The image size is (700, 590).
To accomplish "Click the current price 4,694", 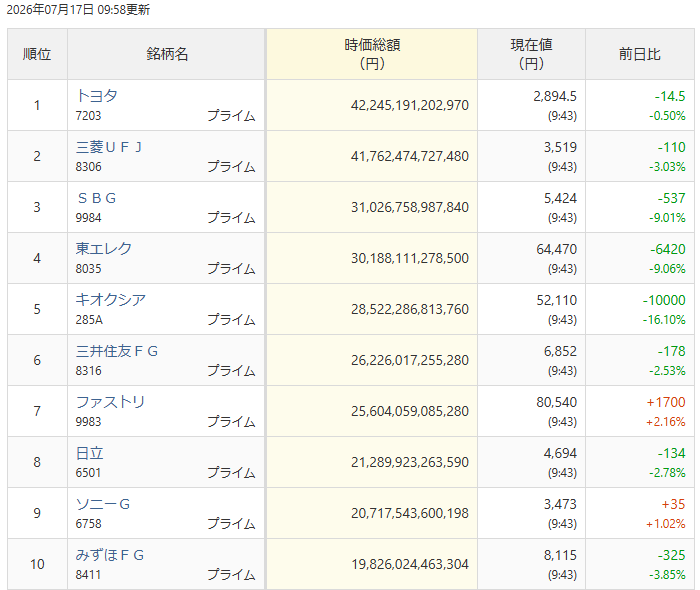I will point(560,453).
